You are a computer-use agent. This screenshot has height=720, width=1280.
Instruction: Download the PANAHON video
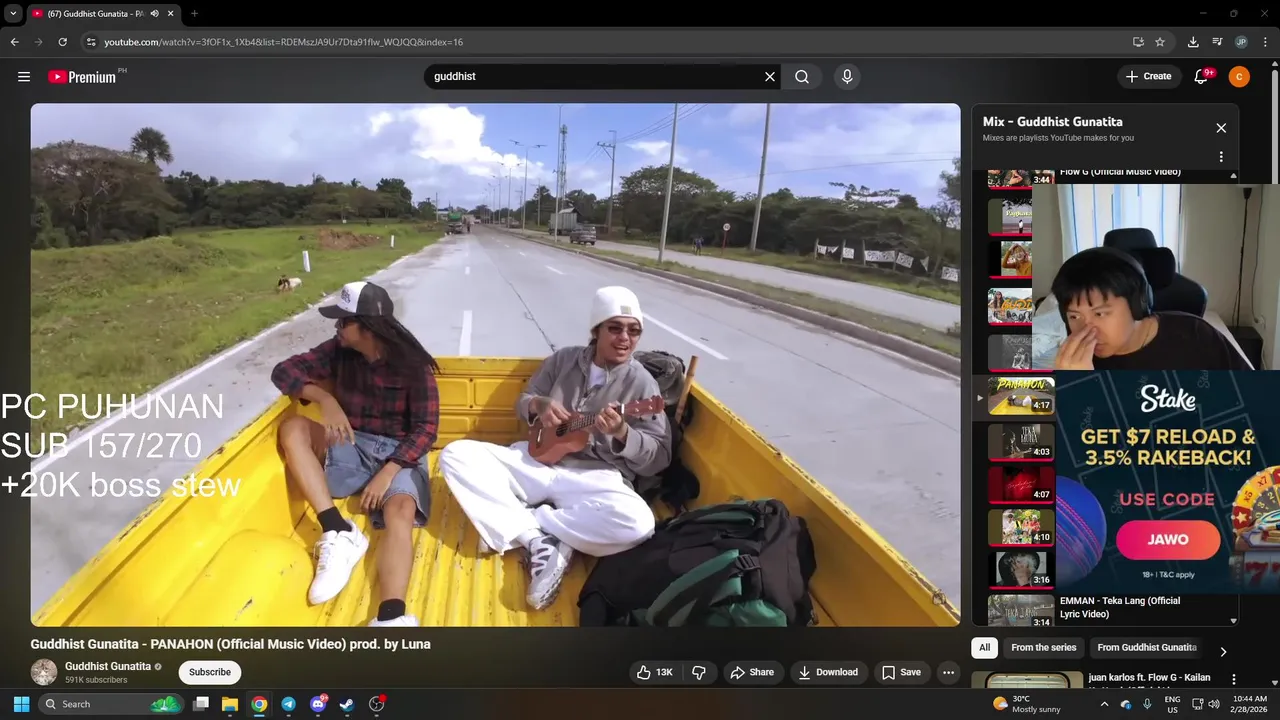click(827, 673)
